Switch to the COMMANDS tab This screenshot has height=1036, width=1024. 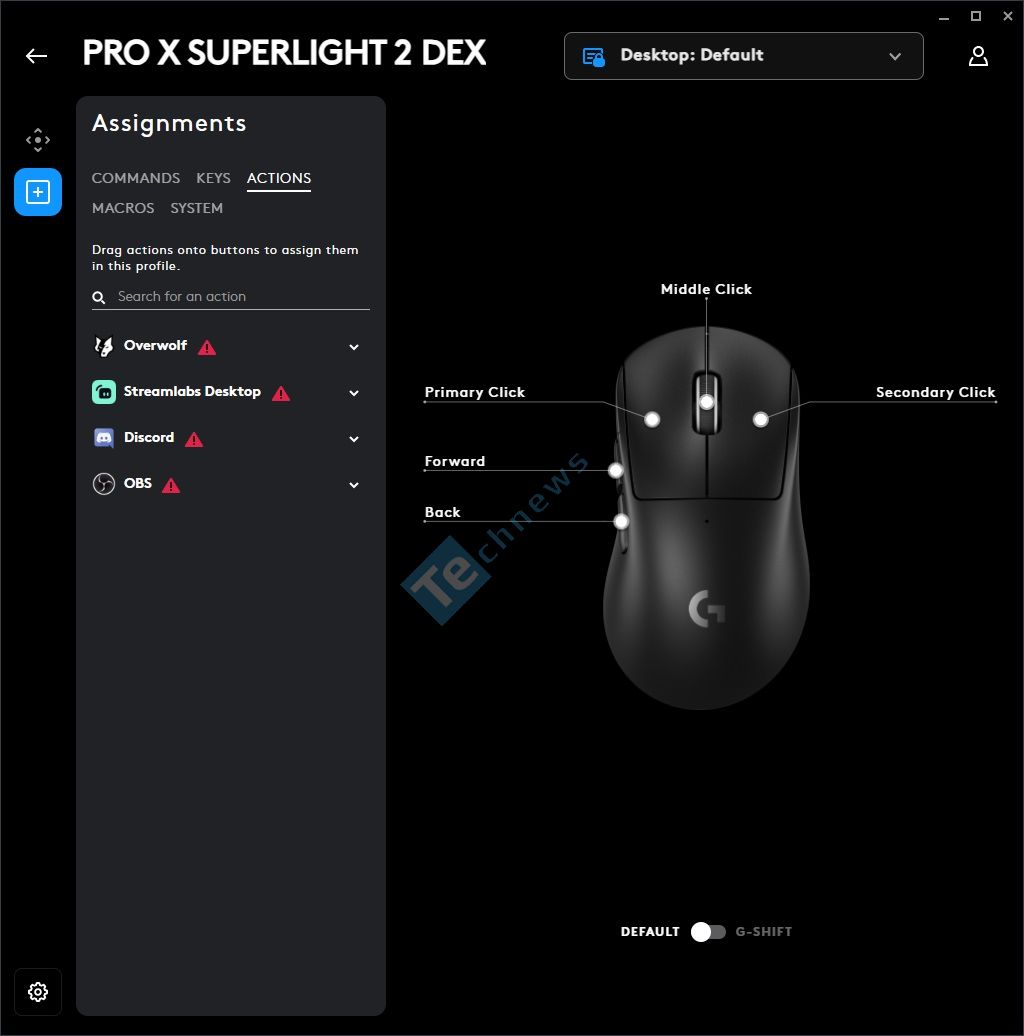click(135, 178)
